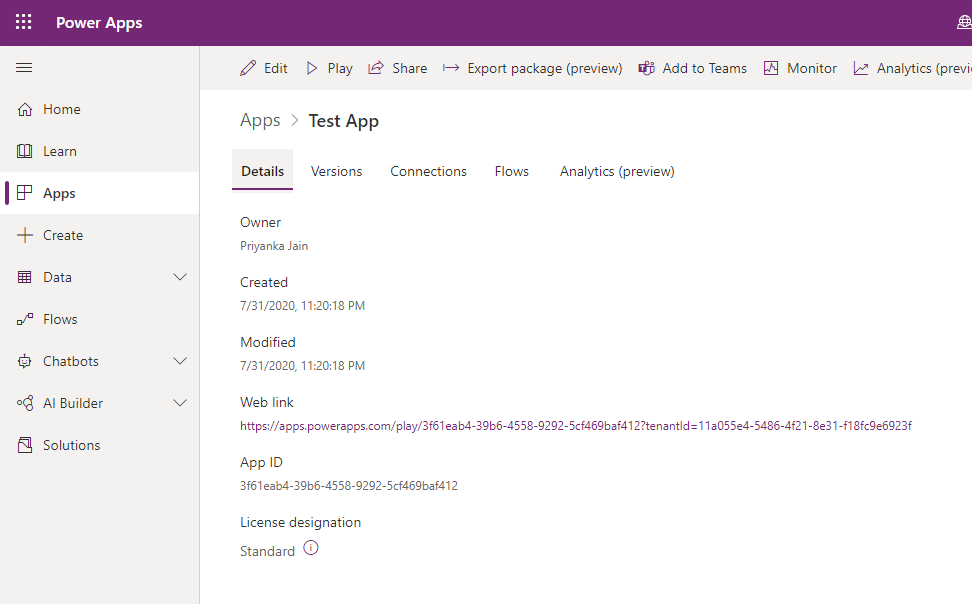Select the Flows tab

(x=511, y=171)
